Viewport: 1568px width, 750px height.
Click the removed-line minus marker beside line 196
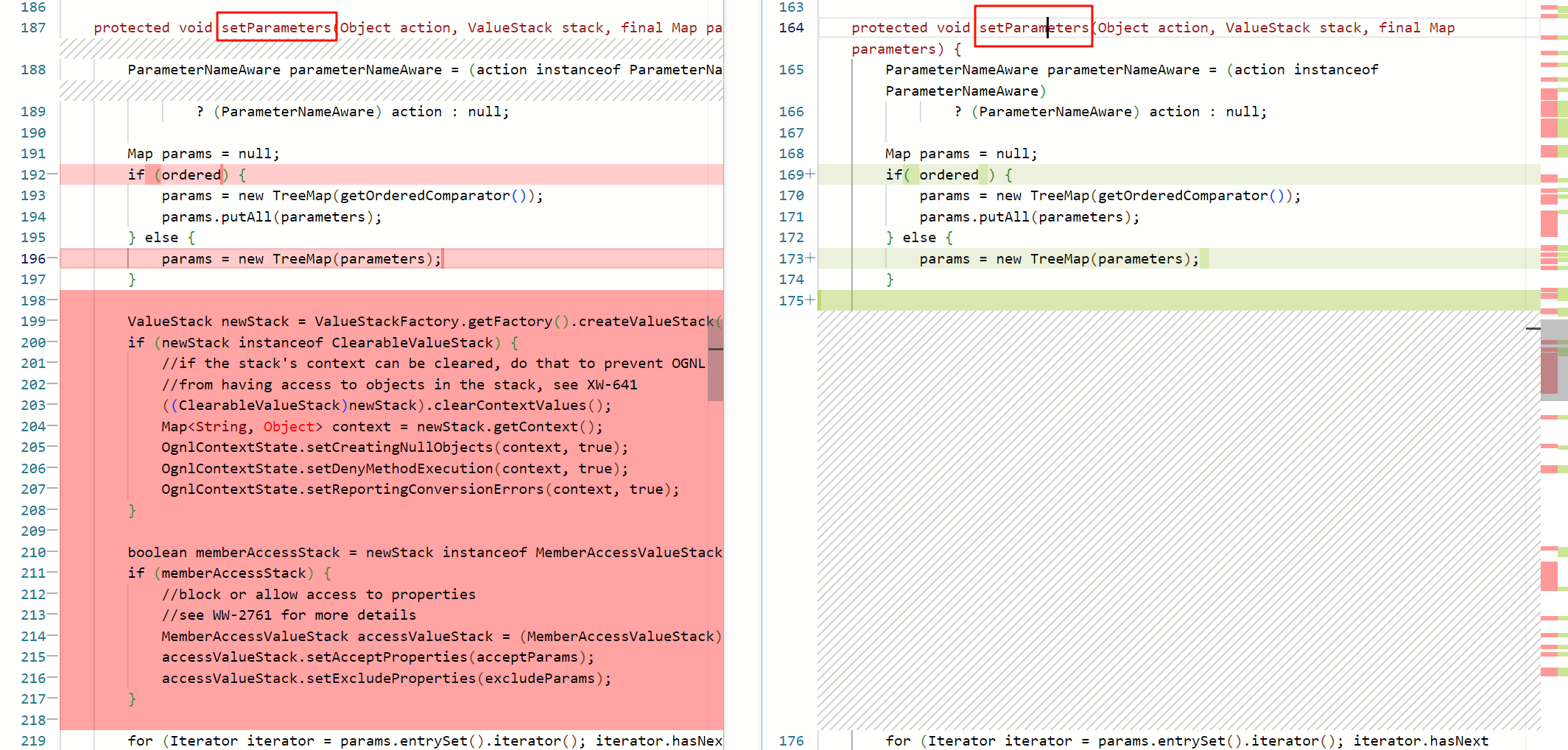click(52, 258)
